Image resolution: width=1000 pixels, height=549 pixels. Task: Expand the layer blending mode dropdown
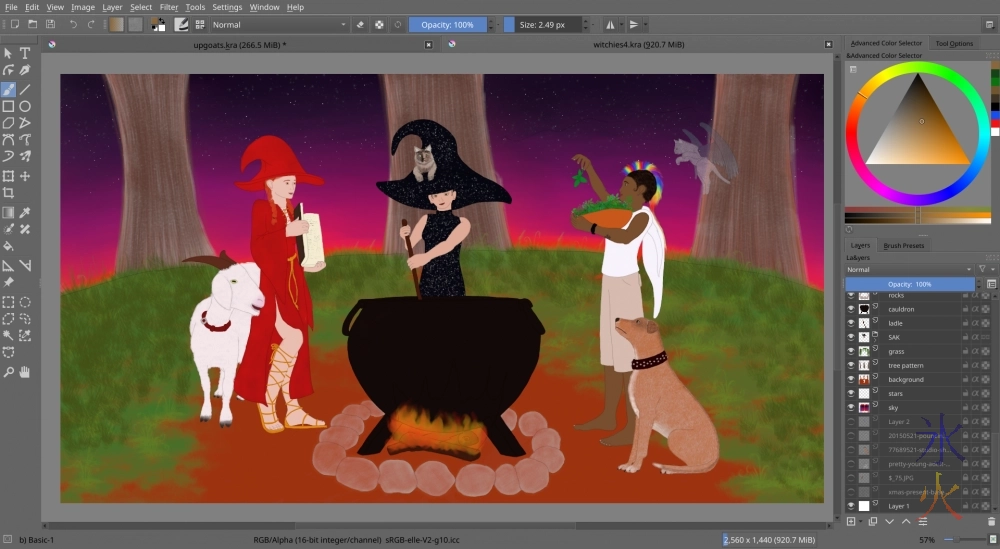pyautogui.click(x=908, y=269)
